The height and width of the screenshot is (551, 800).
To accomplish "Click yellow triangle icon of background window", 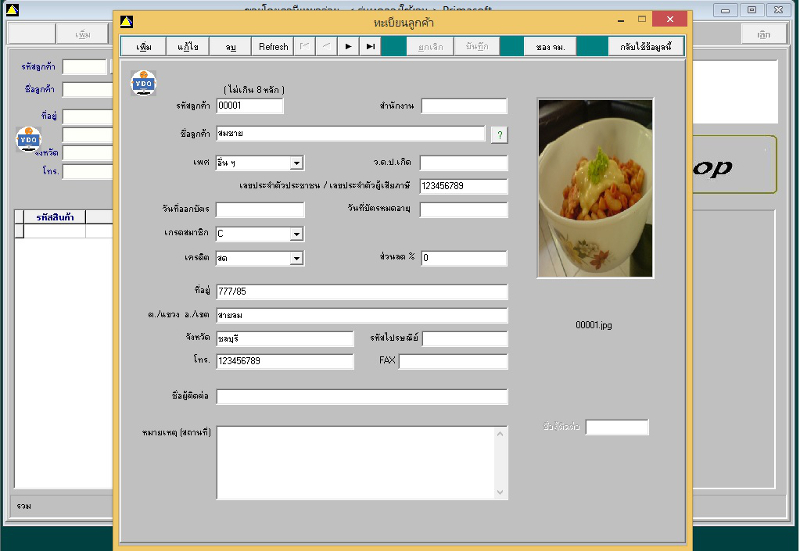I will [x=12, y=9].
